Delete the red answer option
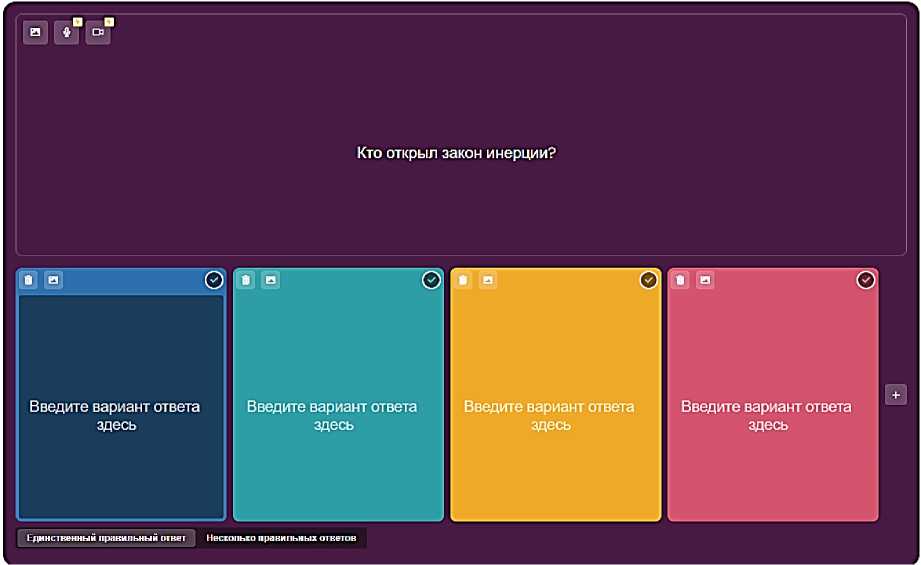The width and height of the screenshot is (921, 565). pyautogui.click(x=681, y=280)
